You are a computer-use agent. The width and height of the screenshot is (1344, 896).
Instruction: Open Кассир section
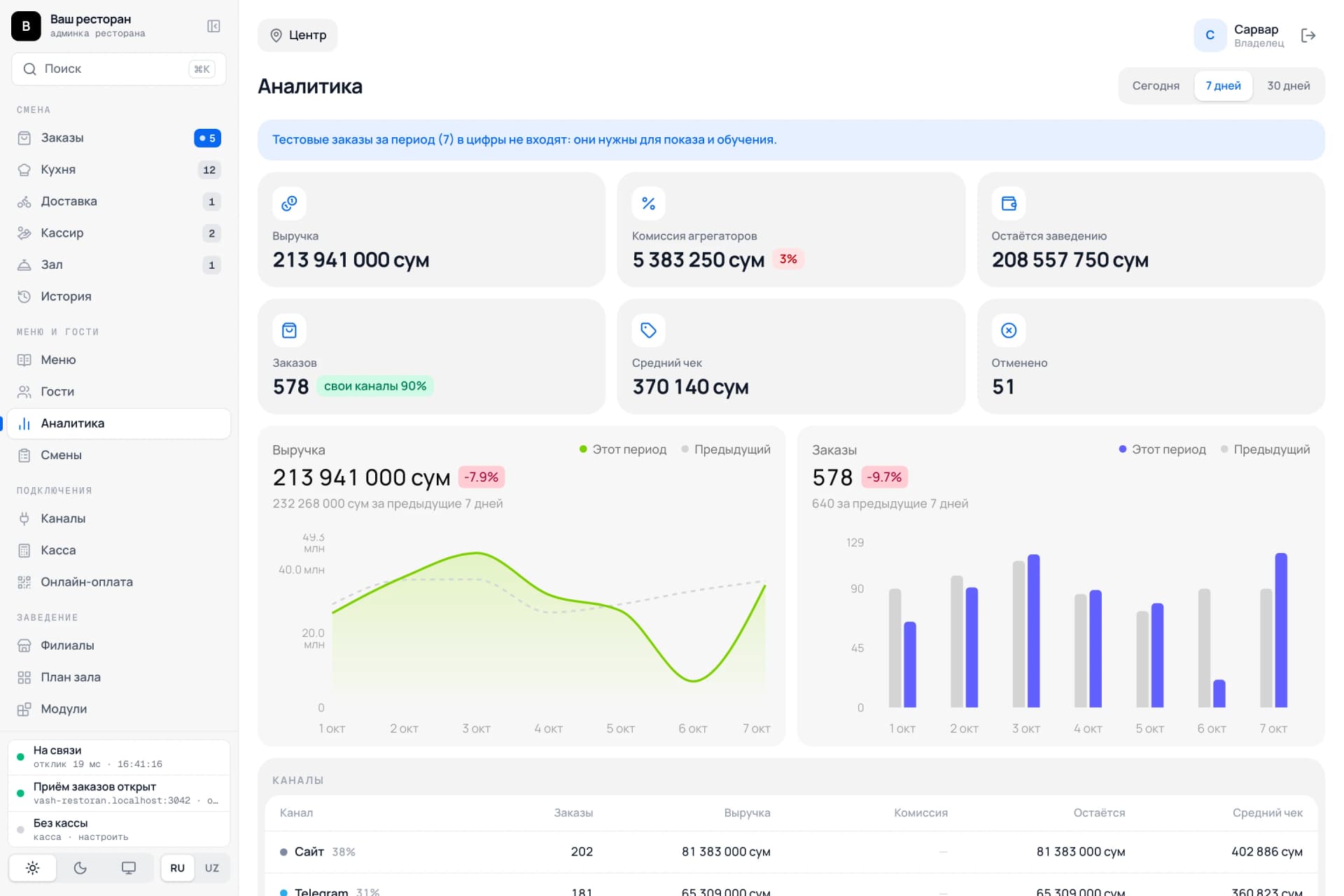(x=119, y=233)
